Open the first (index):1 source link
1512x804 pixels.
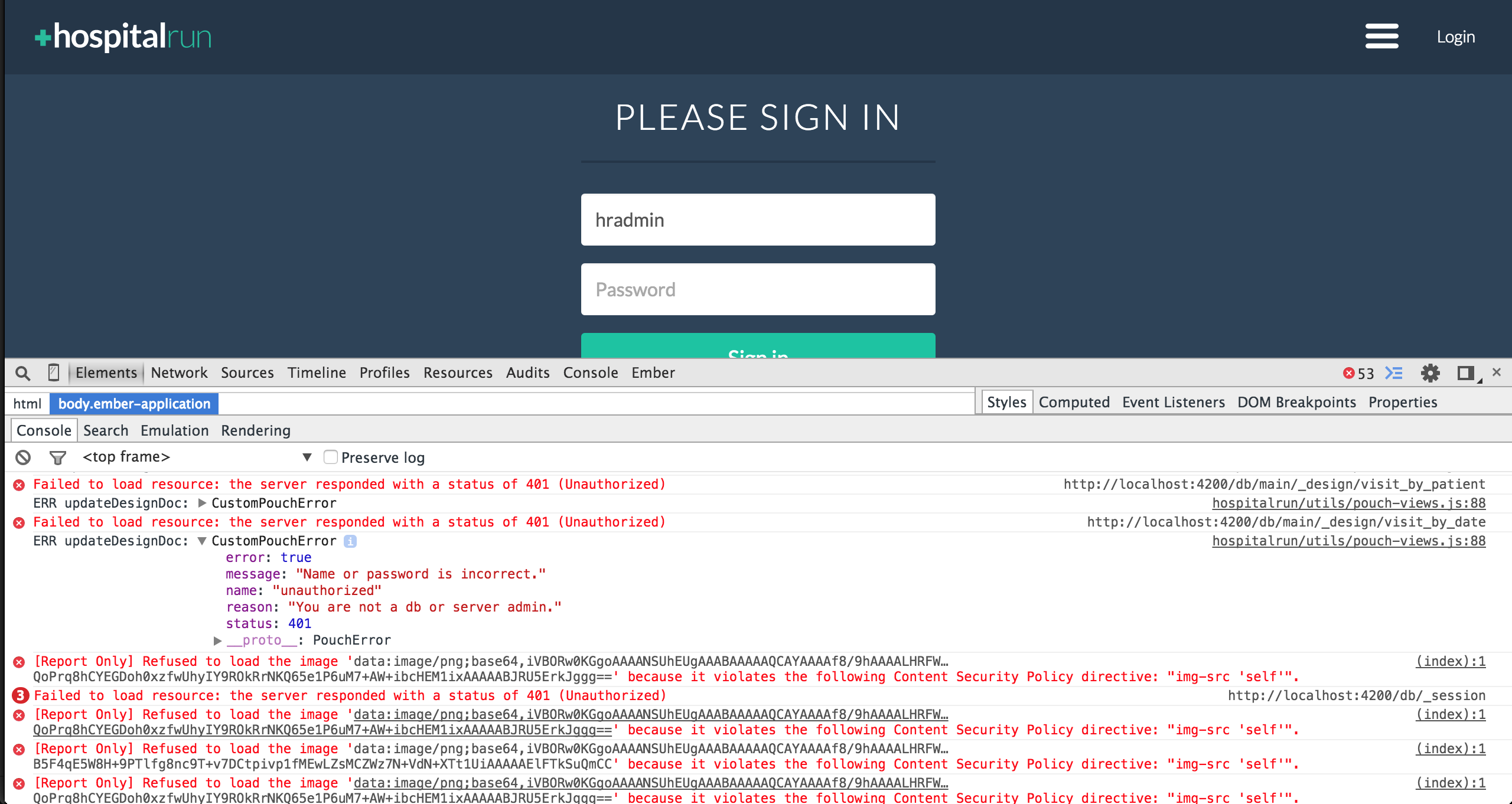tap(1451, 661)
